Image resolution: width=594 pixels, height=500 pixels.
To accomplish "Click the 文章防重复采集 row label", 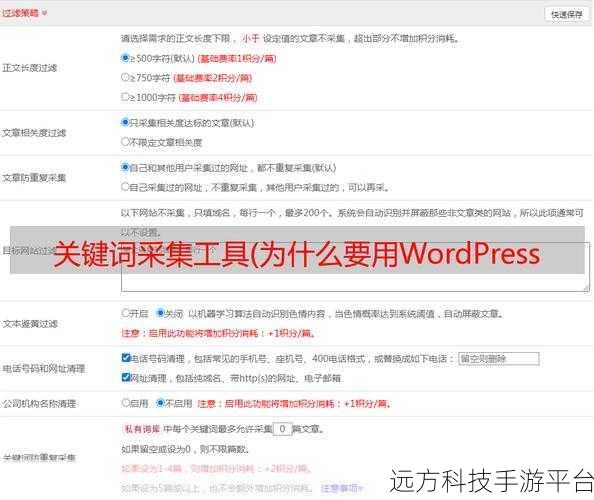I will point(34,177).
